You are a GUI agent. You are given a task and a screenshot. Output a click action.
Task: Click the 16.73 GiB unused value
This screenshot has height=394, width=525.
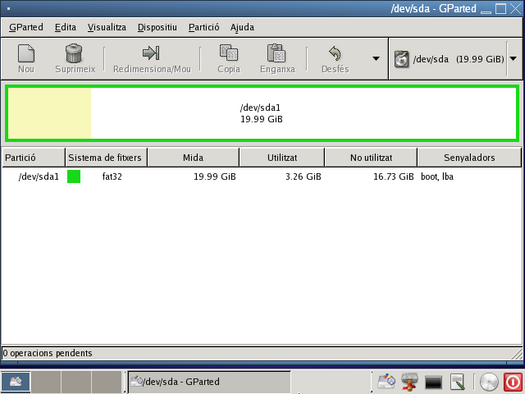393,176
